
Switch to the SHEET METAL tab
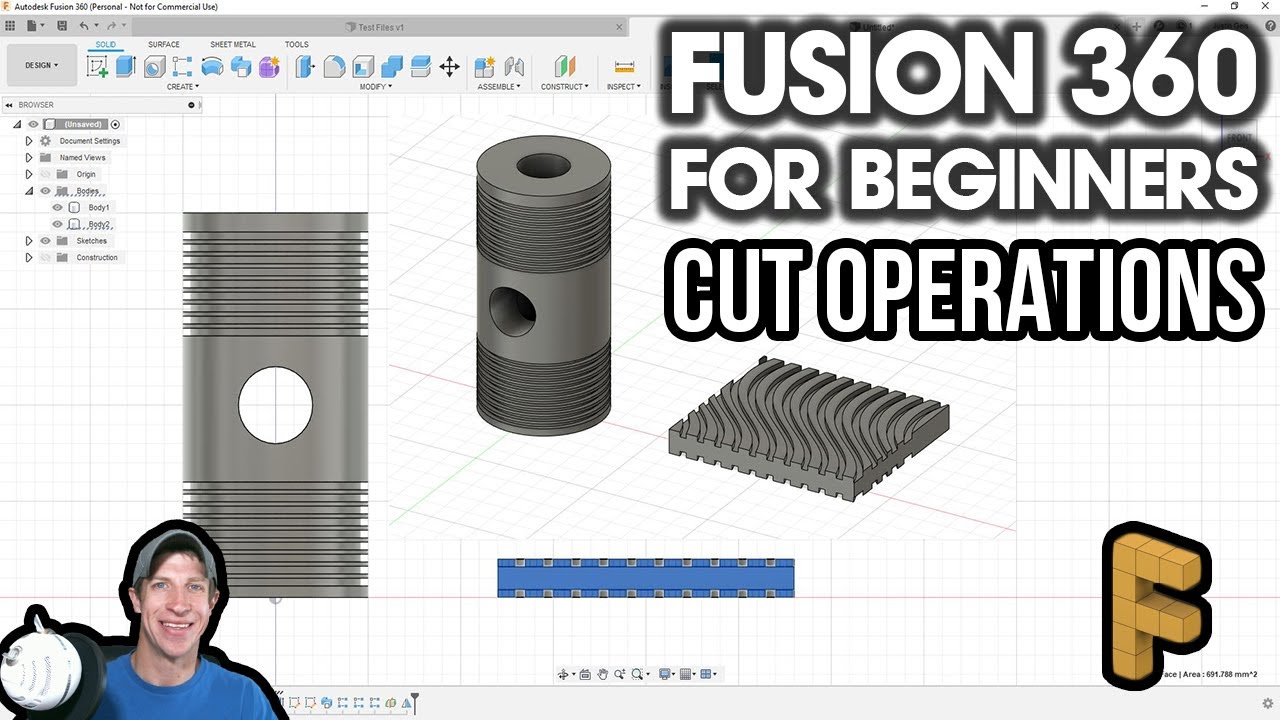[x=233, y=44]
